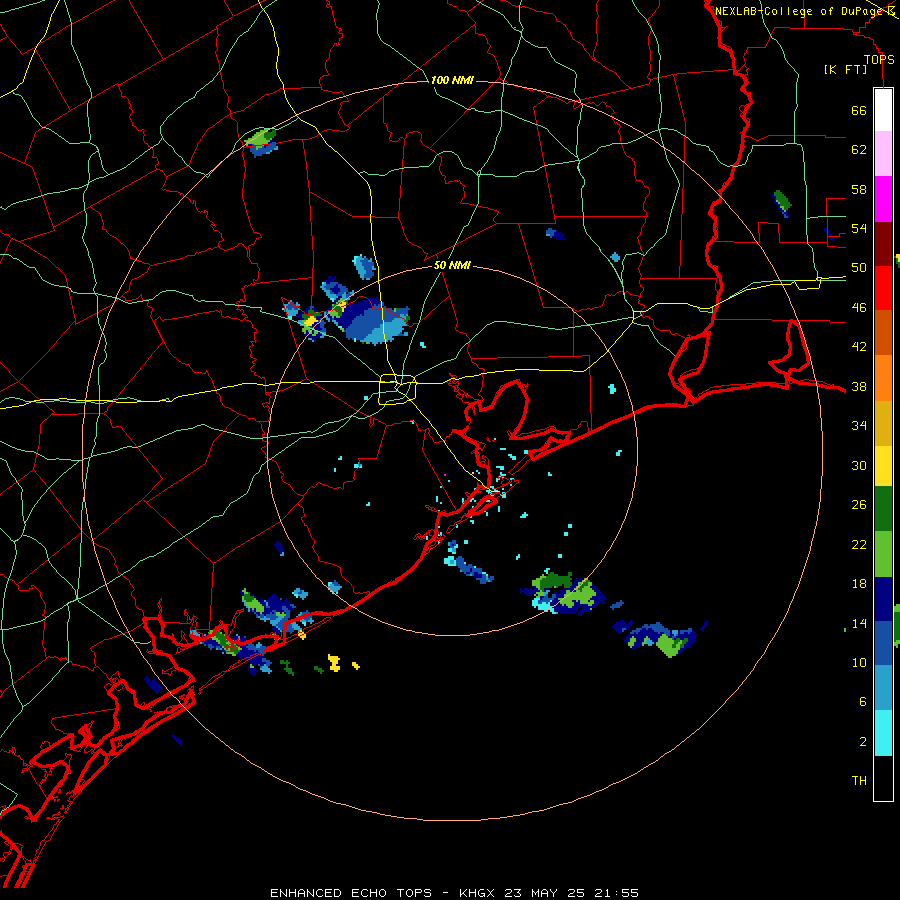Click the black TH legend swatch
Screen dimensions: 900x900
(x=883, y=778)
